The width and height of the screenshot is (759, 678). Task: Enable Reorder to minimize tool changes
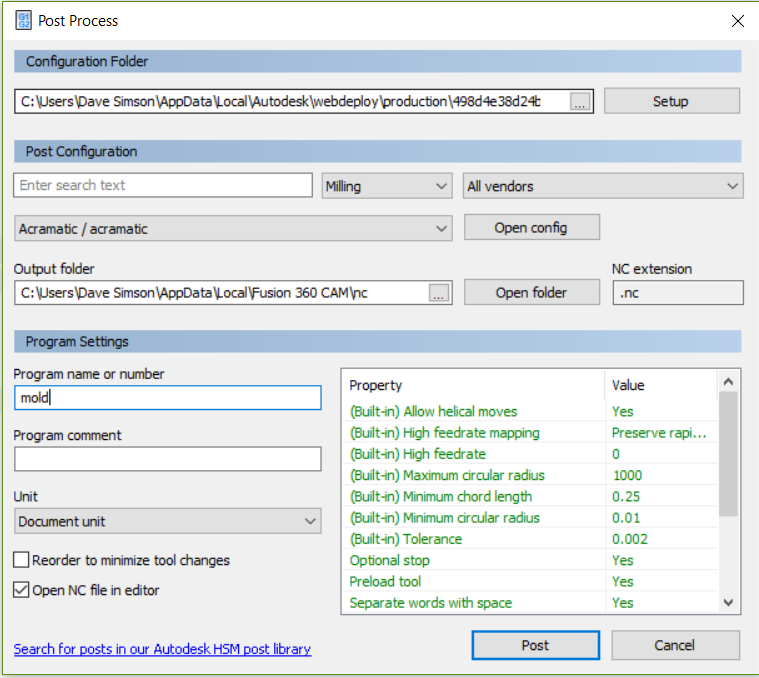(22, 560)
